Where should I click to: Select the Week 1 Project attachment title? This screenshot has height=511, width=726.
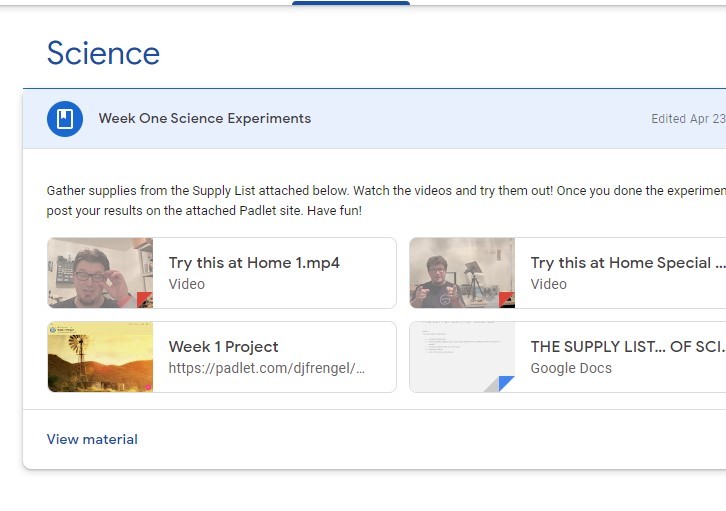(x=223, y=347)
